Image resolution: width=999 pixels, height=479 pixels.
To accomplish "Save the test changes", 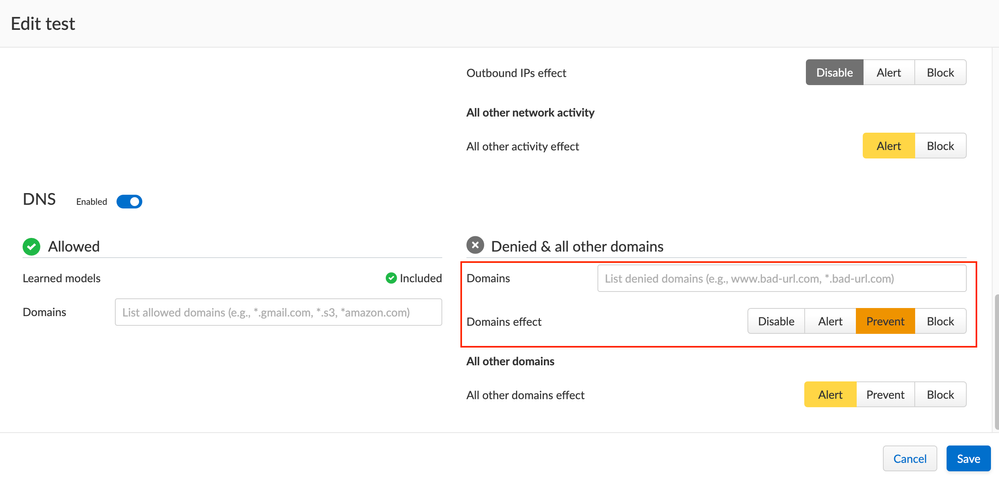I will click(968, 459).
